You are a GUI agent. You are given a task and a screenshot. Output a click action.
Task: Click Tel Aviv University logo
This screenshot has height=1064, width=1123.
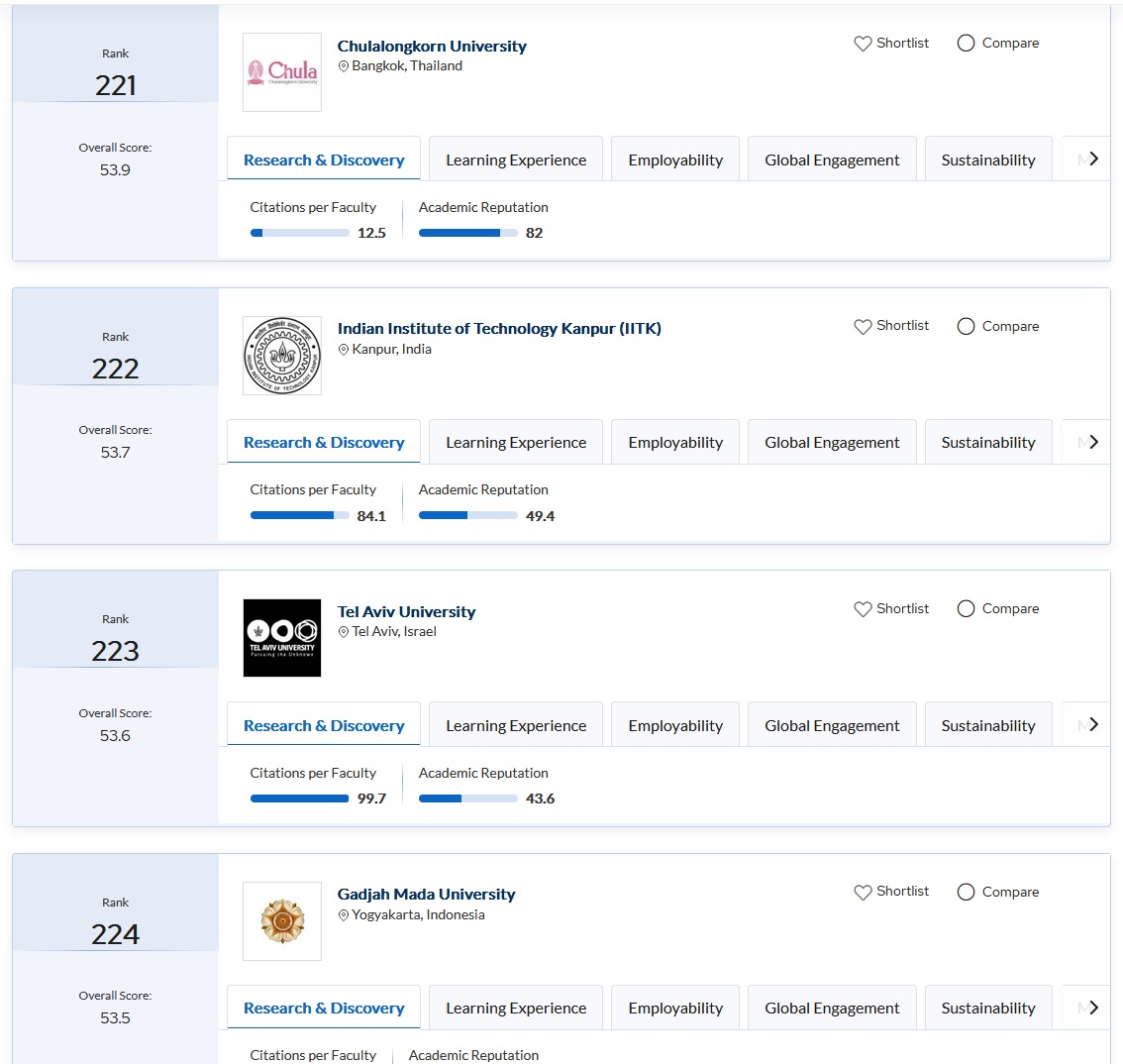pos(282,638)
